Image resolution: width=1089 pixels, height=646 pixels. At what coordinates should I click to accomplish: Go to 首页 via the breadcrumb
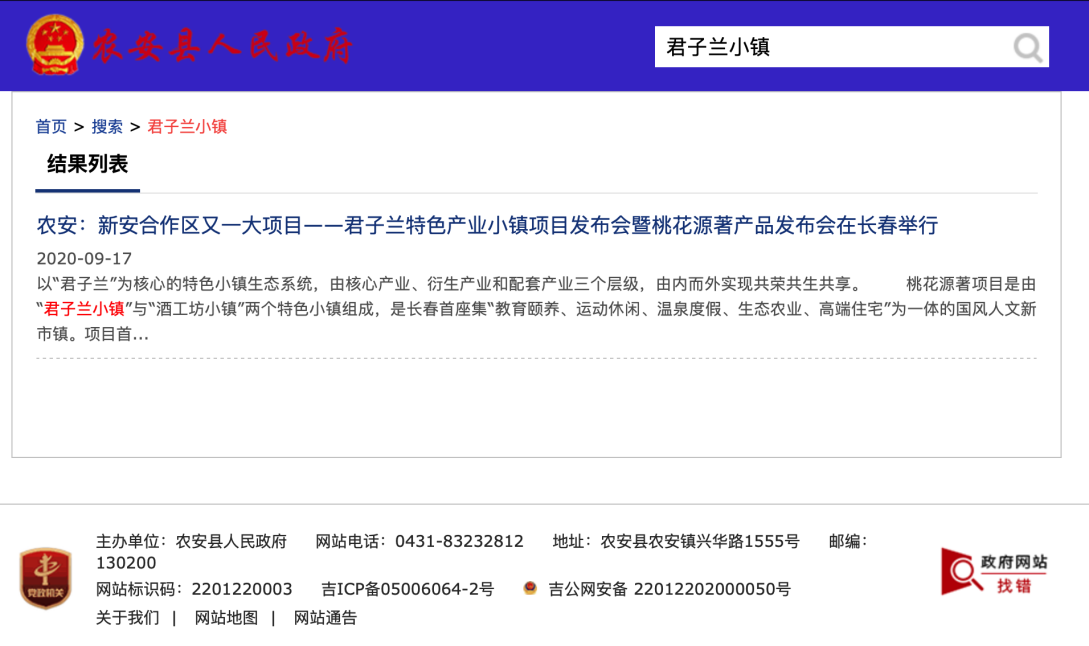click(51, 127)
